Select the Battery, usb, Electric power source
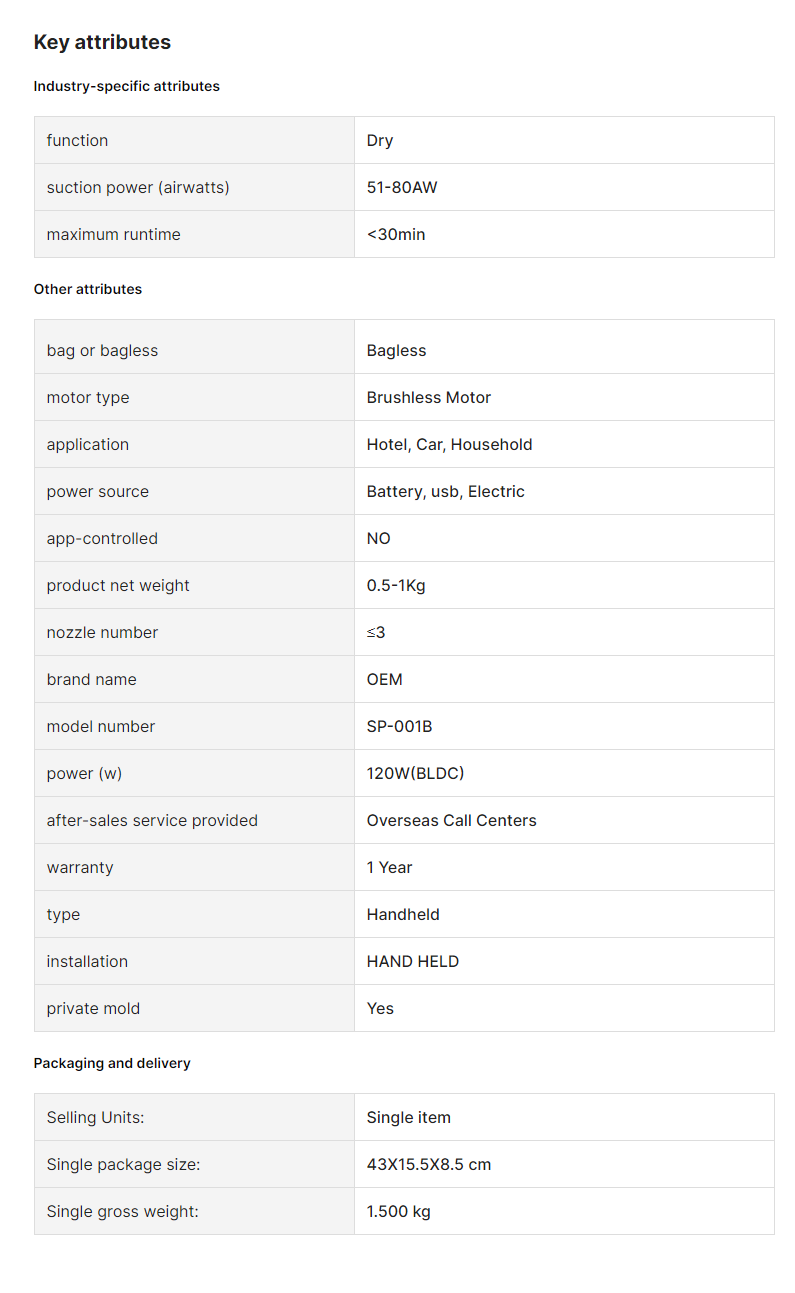 (x=446, y=491)
